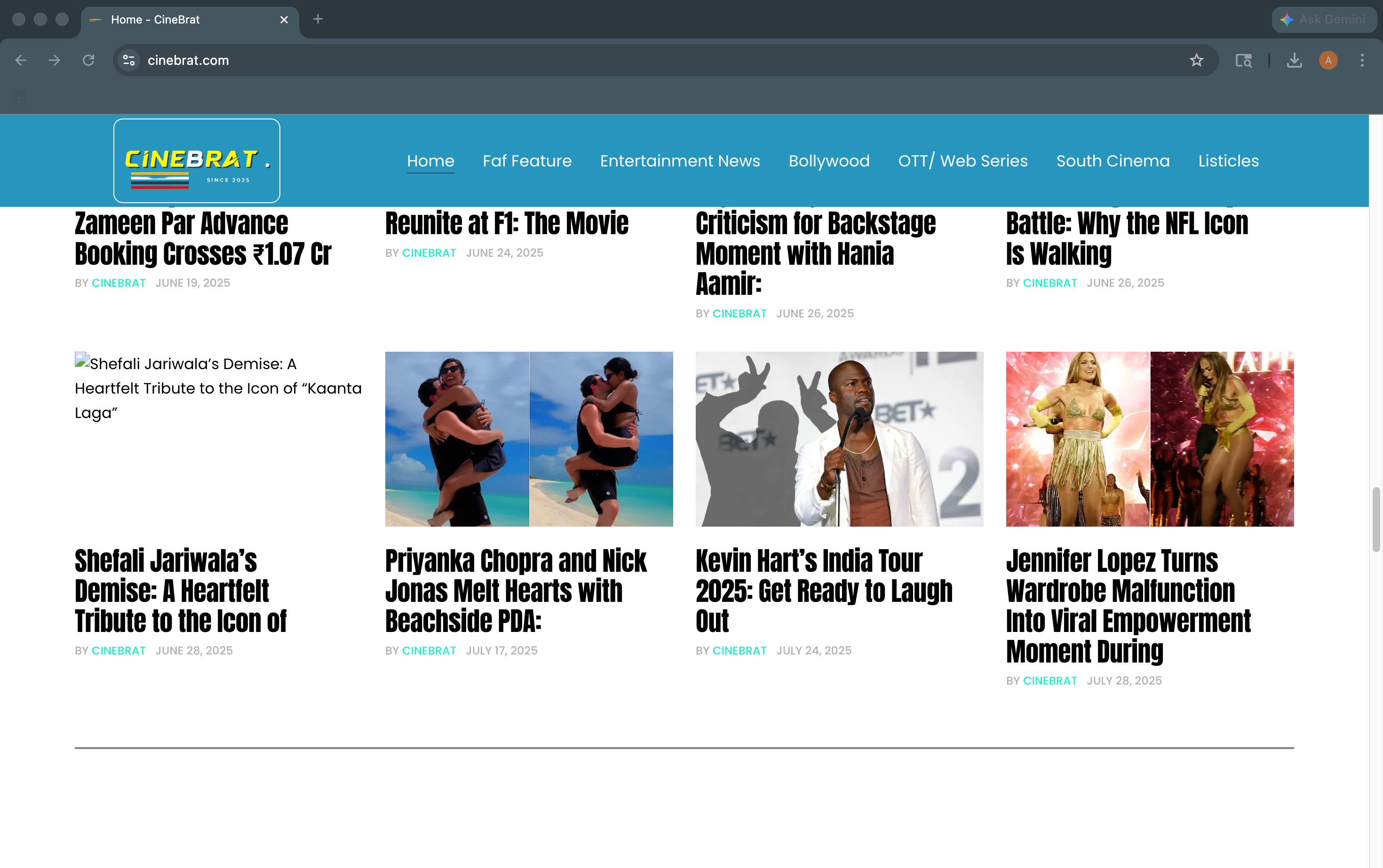Click CINEBRAT author beside first June 26 date
The image size is (1383, 868).
coord(739,314)
